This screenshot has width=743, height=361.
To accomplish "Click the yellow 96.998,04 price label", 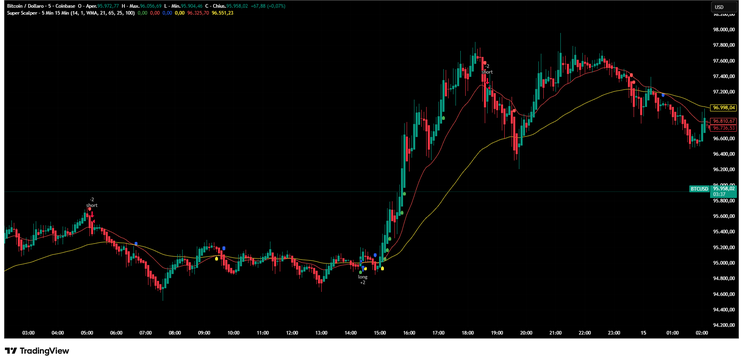I will click(x=724, y=108).
